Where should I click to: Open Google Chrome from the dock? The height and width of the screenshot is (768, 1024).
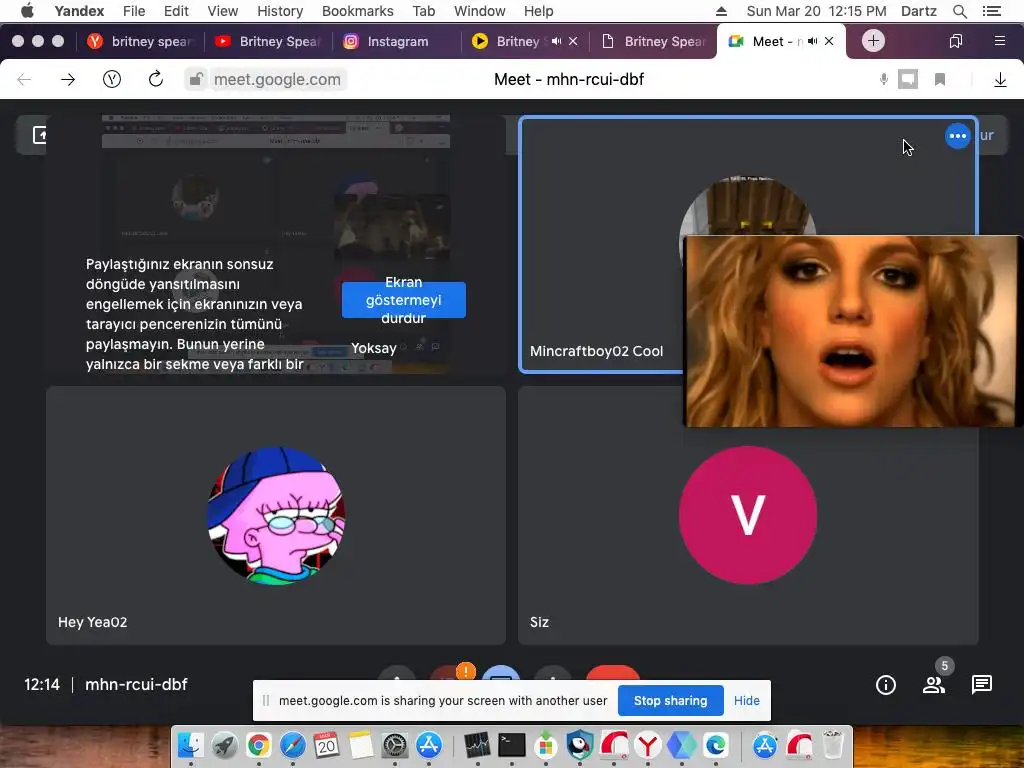click(x=259, y=744)
